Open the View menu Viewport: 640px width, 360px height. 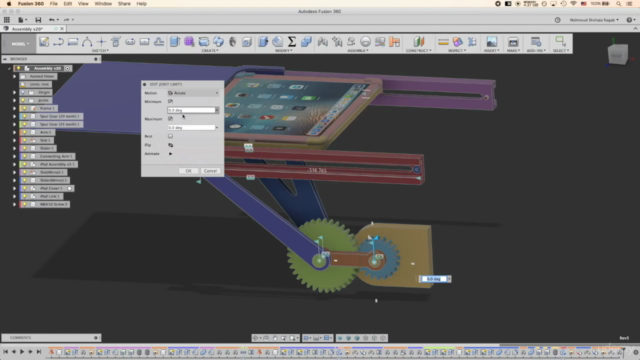pos(83,4)
